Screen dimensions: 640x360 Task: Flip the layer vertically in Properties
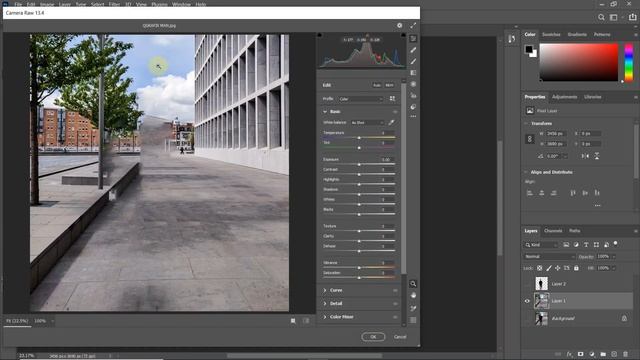(x=597, y=156)
